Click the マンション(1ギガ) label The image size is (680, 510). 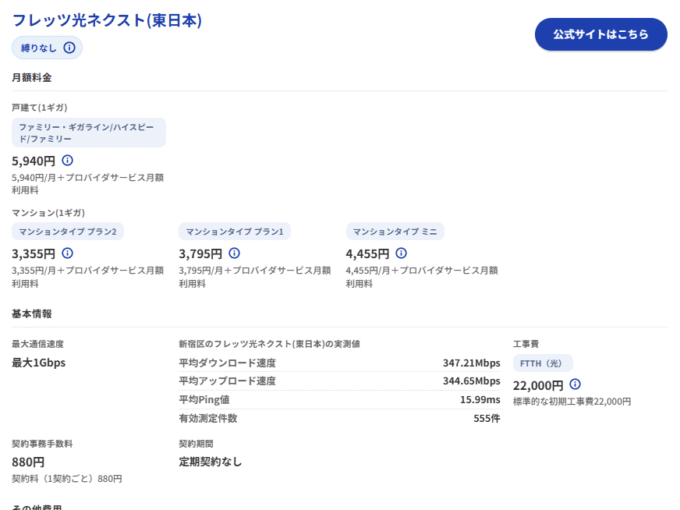pos(48,213)
